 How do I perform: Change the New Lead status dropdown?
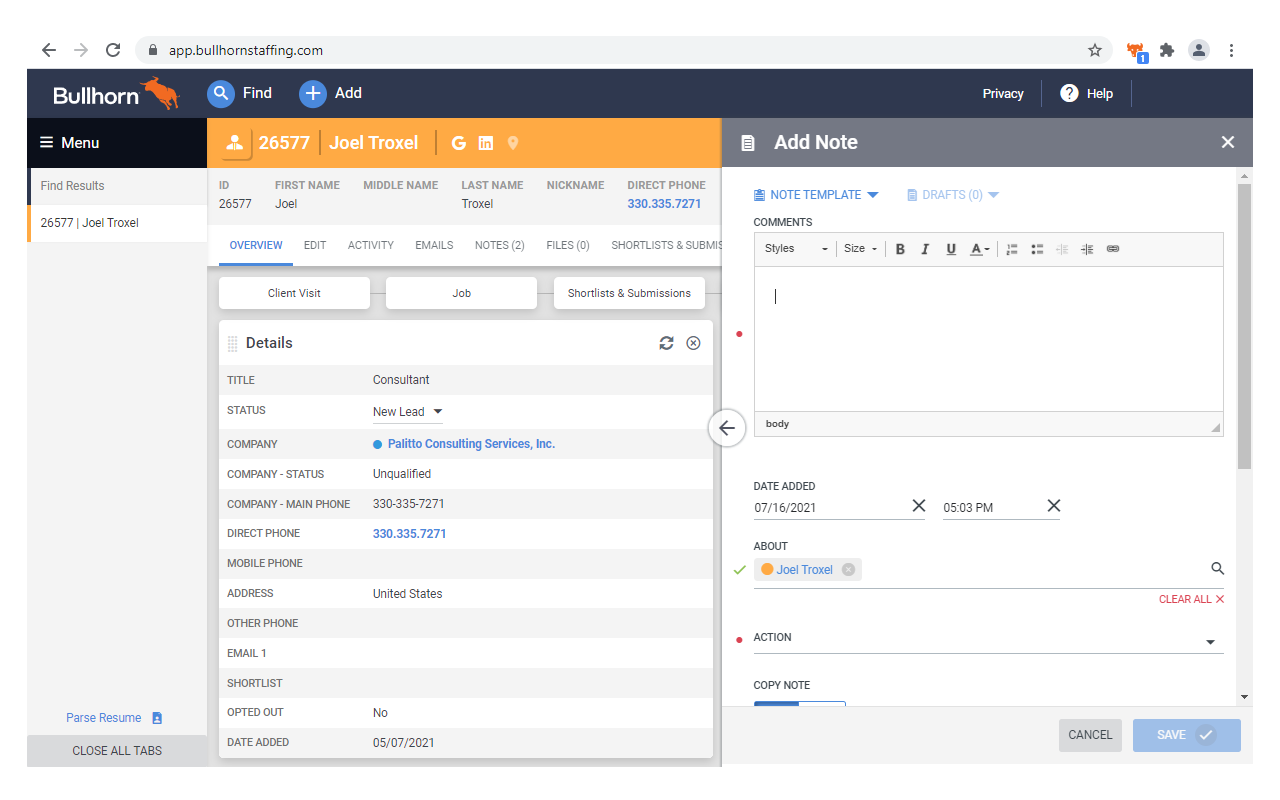[408, 412]
